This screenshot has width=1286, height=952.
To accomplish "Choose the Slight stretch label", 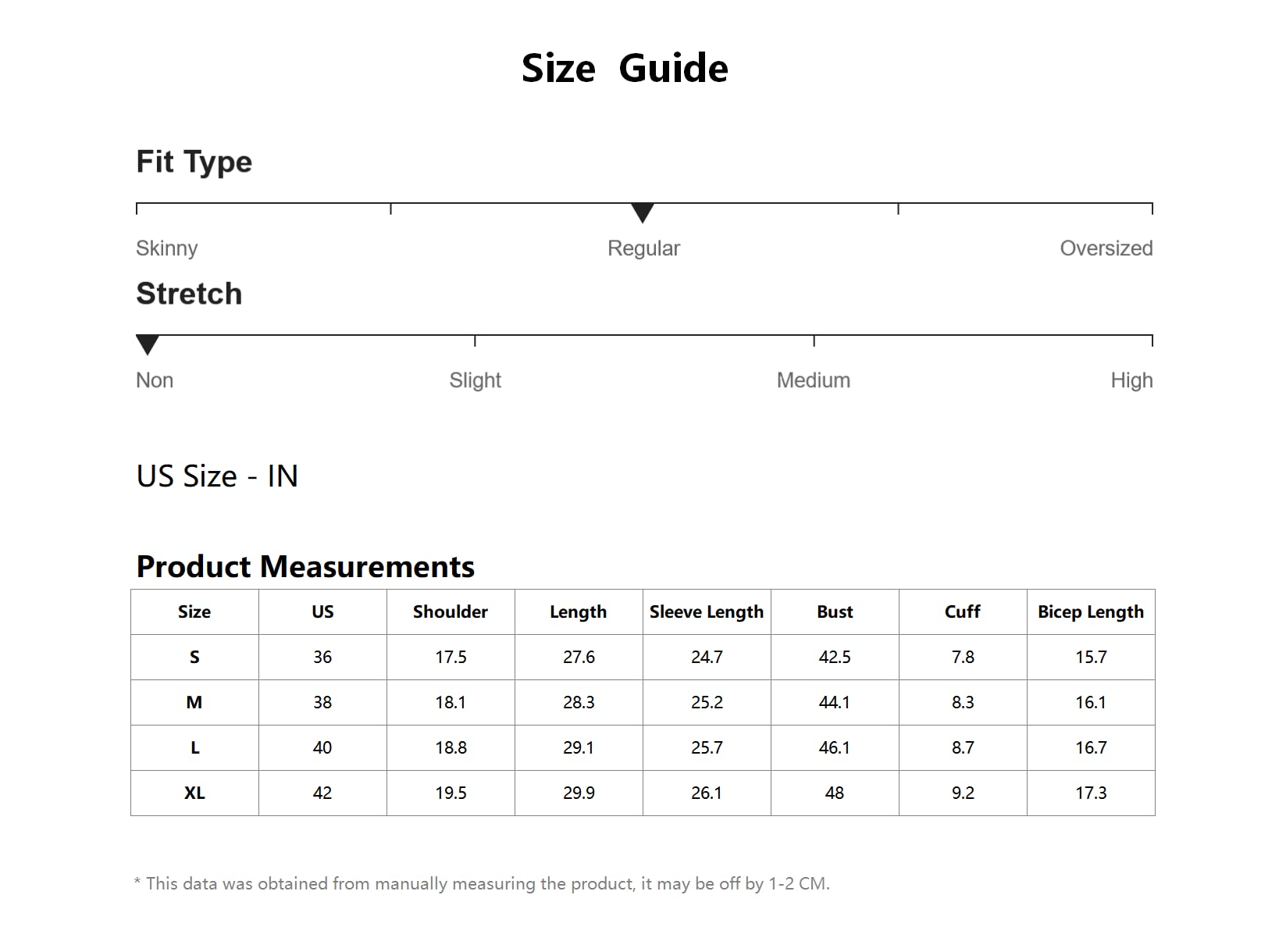I will click(475, 380).
